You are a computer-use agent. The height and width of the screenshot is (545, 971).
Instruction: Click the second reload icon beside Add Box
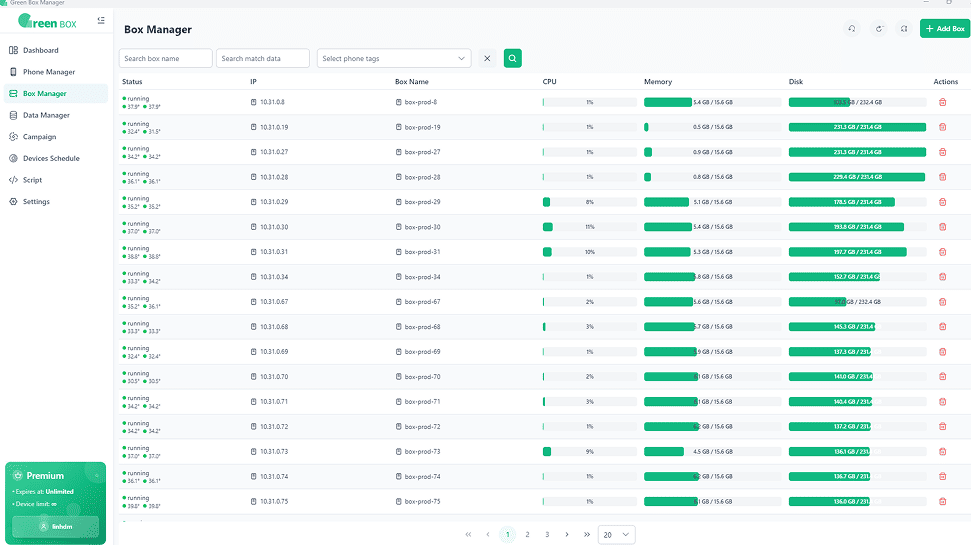879,28
